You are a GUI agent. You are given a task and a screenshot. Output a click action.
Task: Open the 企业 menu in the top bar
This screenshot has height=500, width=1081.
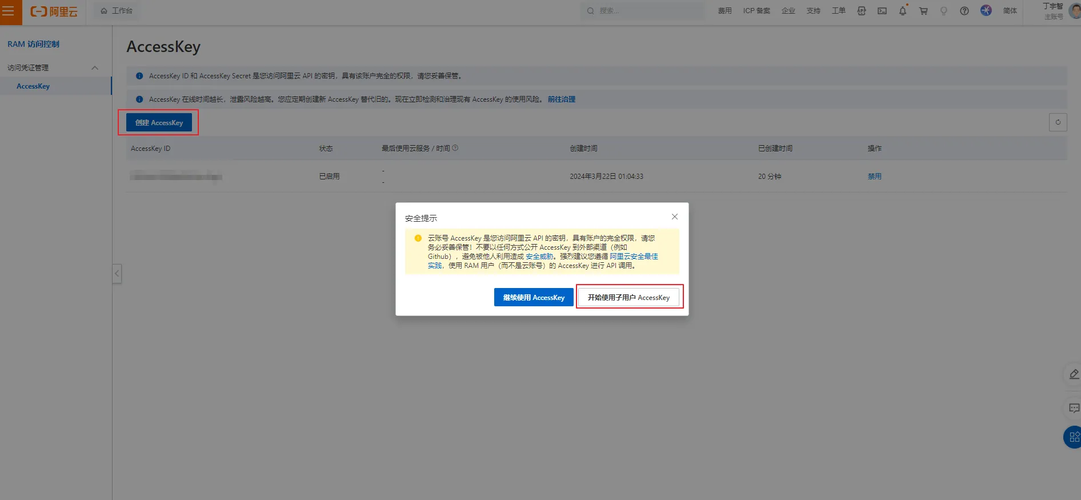pos(789,11)
